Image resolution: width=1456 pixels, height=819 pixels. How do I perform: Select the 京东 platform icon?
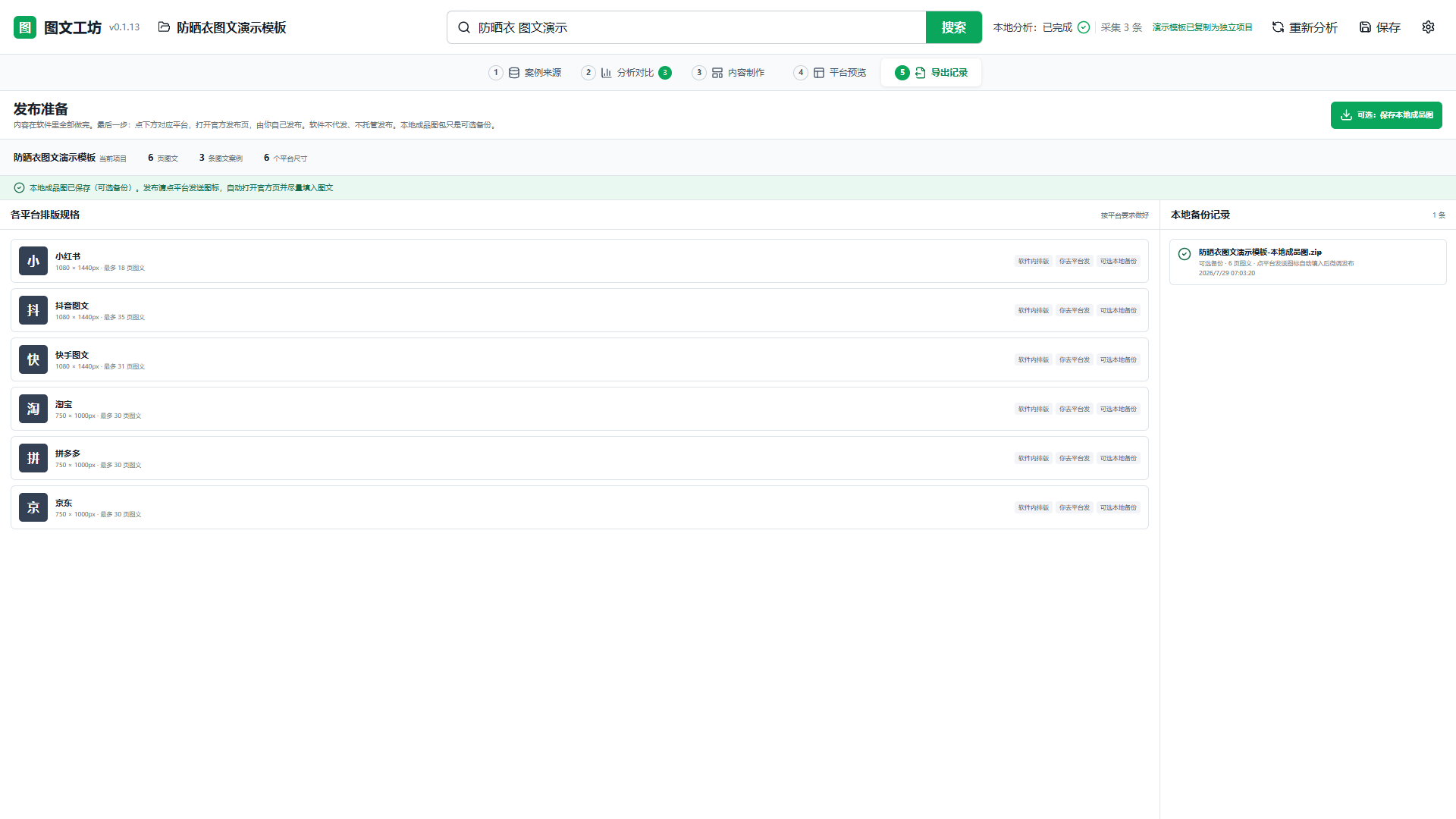tap(33, 507)
